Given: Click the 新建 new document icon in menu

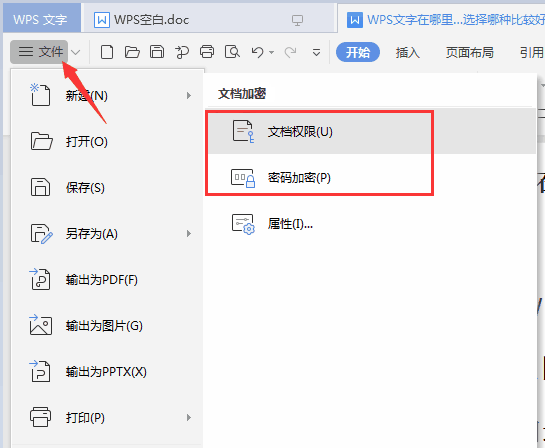Looking at the screenshot, I should tap(40, 95).
